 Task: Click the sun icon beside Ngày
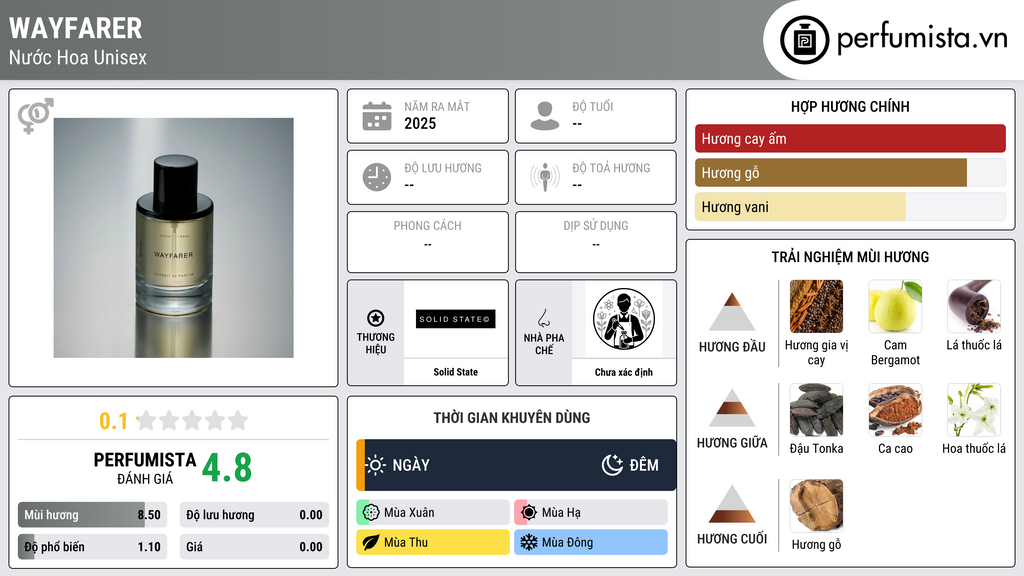376,465
